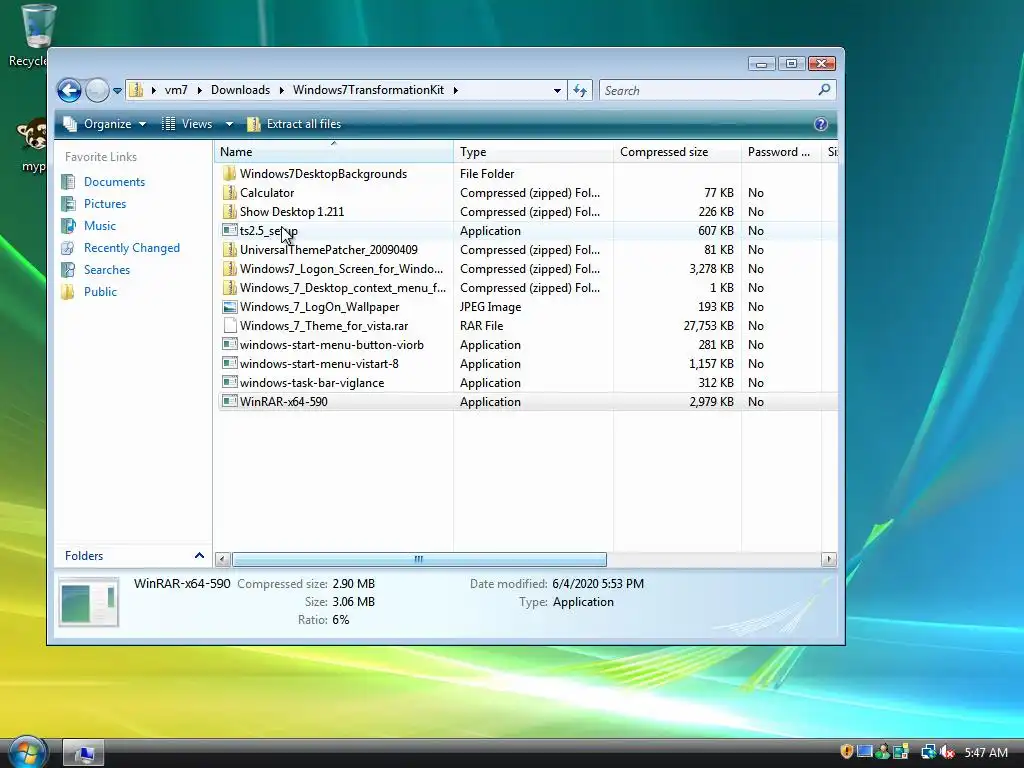Open the address bar history dropdown
The image size is (1024, 768).
tap(557, 91)
